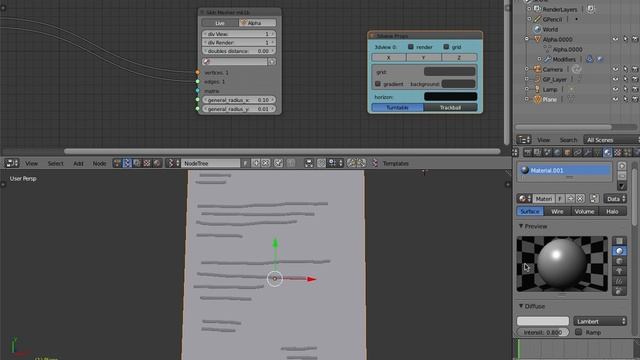Select the Material.001 slot
This screenshot has width=640, height=360.
tap(564, 170)
